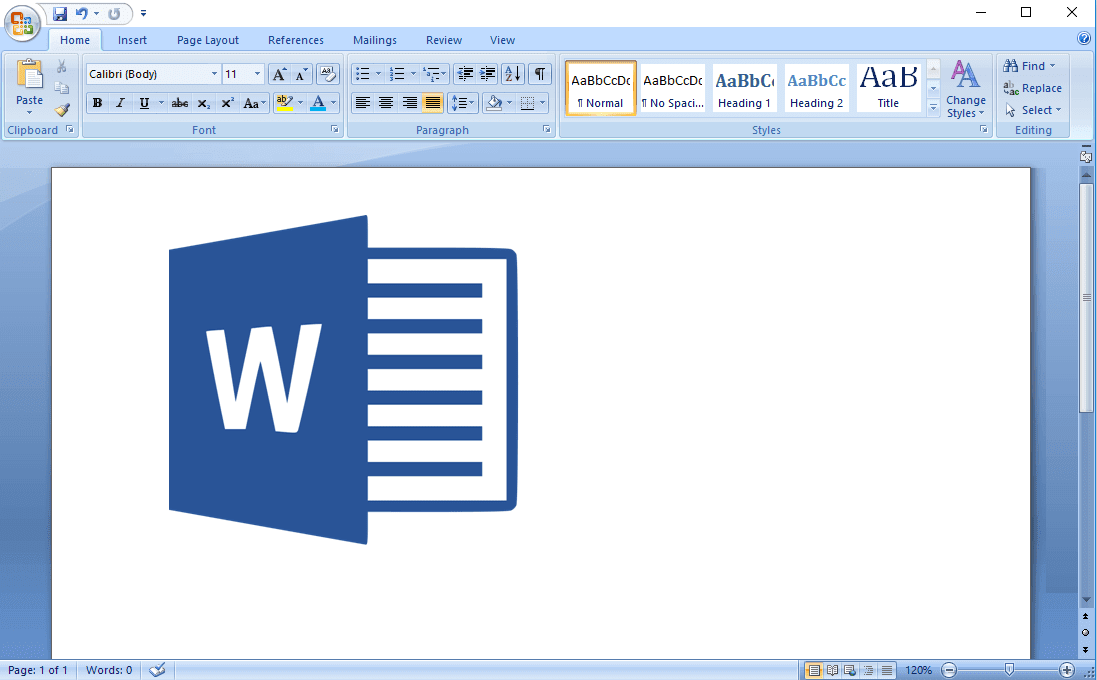Image resolution: width=1097 pixels, height=680 pixels.
Task: Toggle superscript formatting
Action: click(227, 103)
